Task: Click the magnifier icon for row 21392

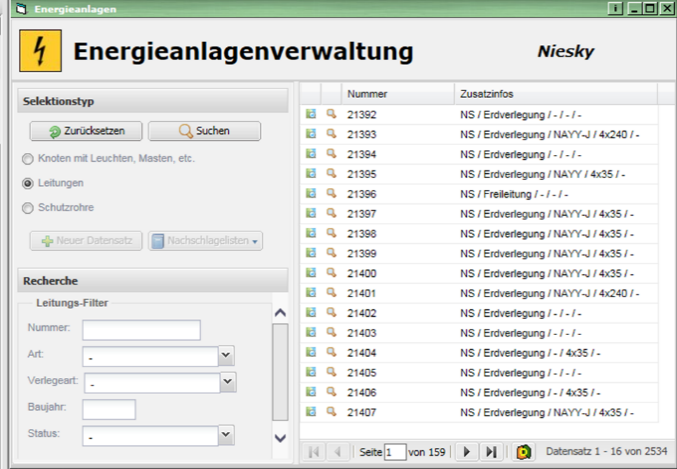Action: click(331, 114)
